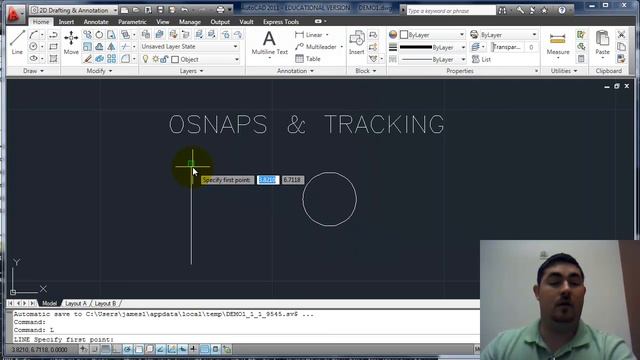640x360 pixels.
Task: Click the Help question mark icon
Action: click(x=562, y=10)
